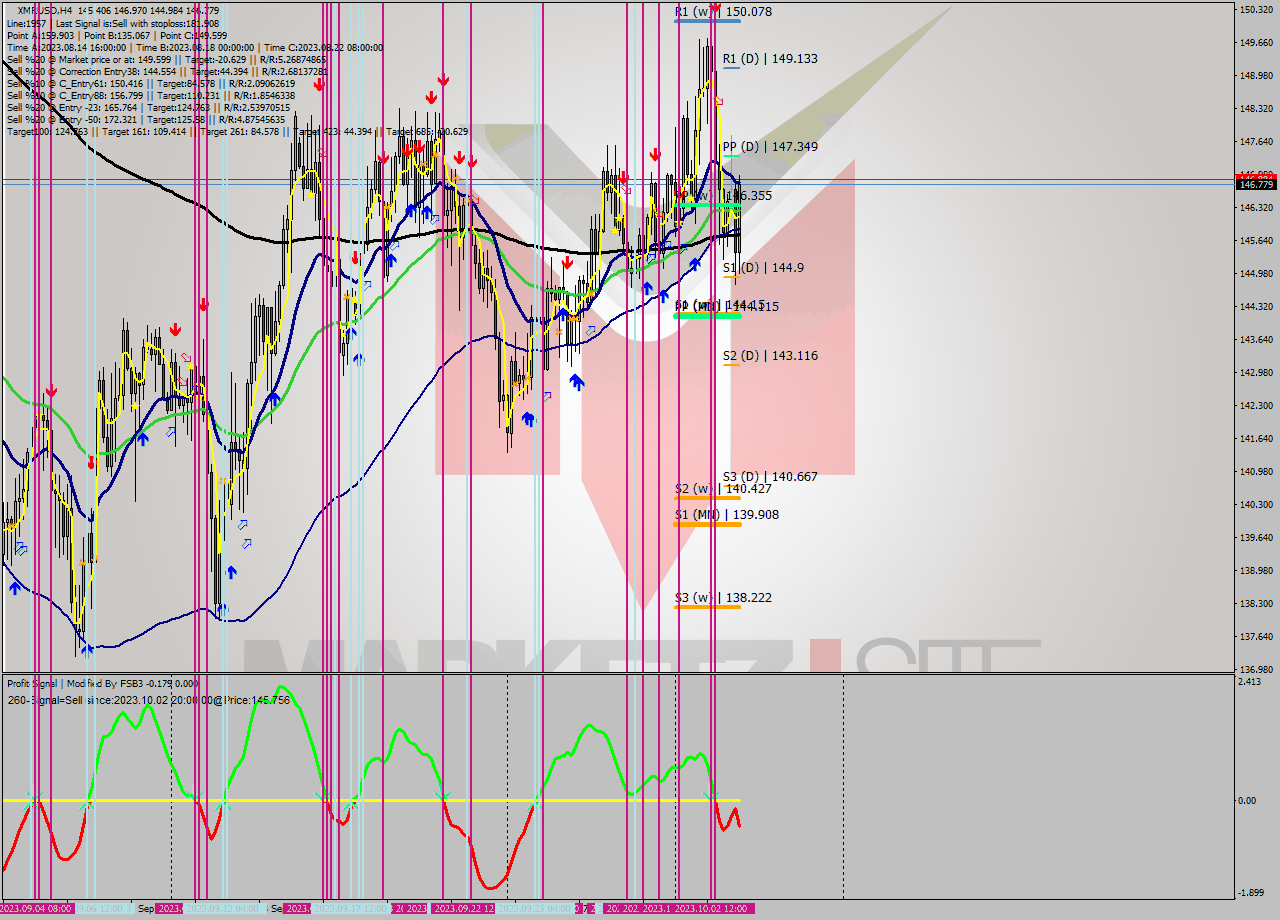Screen dimensions: 1280x920
Task: Click the 149.660 price axis value
Action: click(1256, 43)
